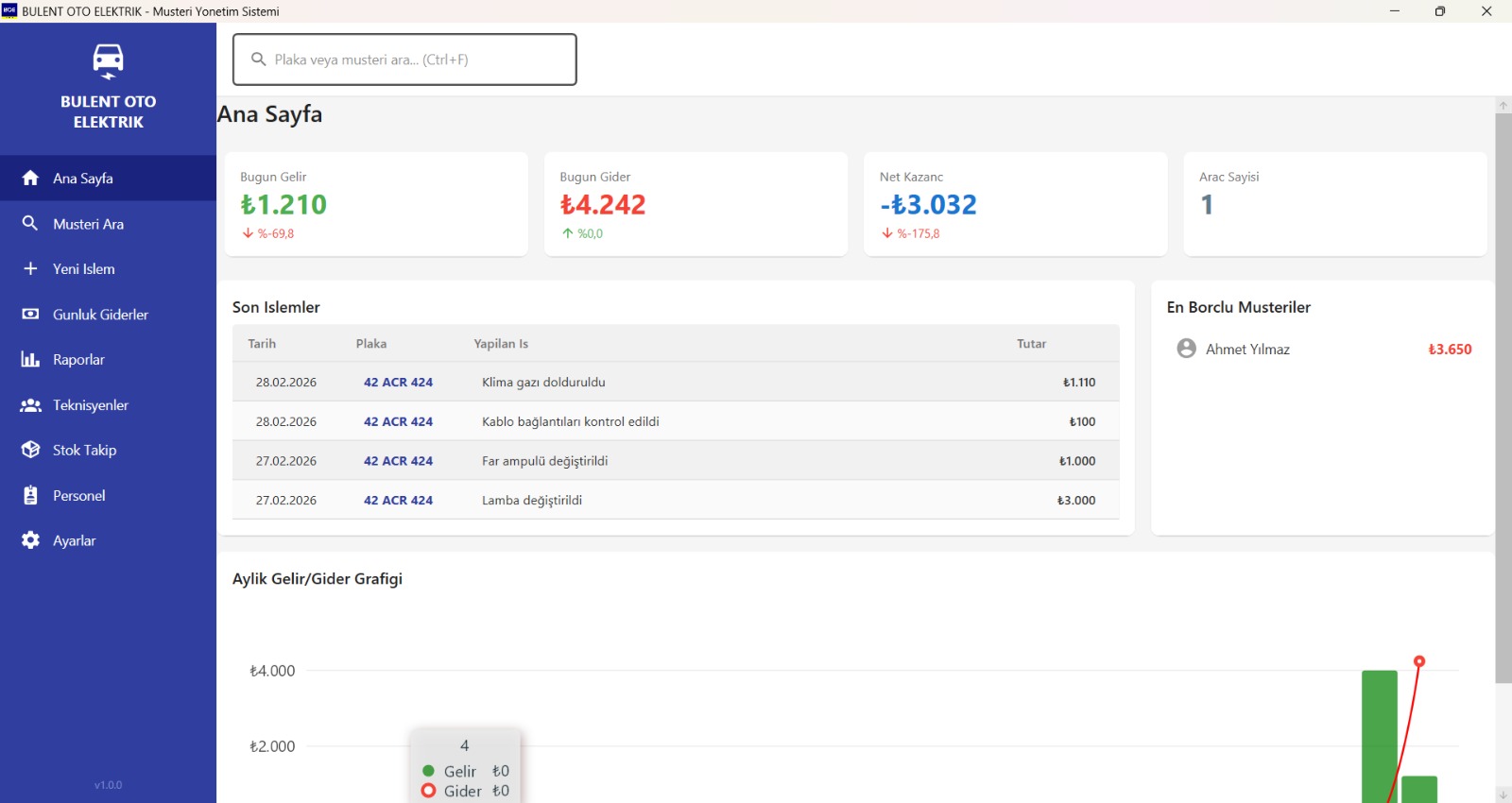Click the home icon for Ana Sayfa

point(30,179)
